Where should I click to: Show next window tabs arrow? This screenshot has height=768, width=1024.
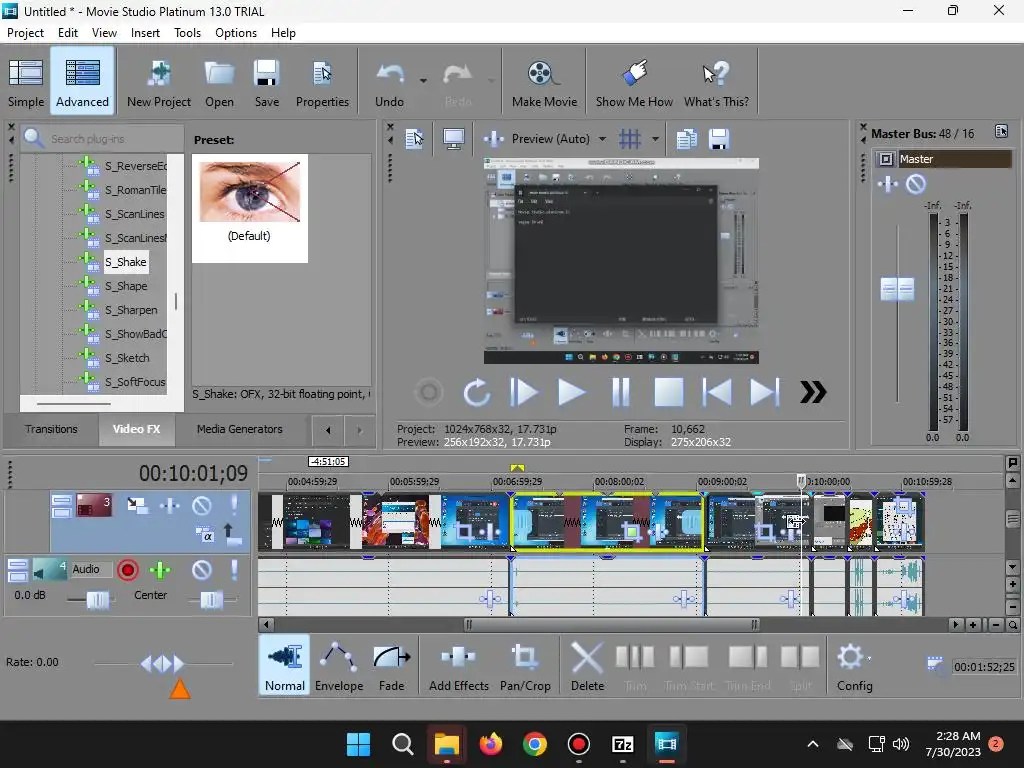[359, 430]
